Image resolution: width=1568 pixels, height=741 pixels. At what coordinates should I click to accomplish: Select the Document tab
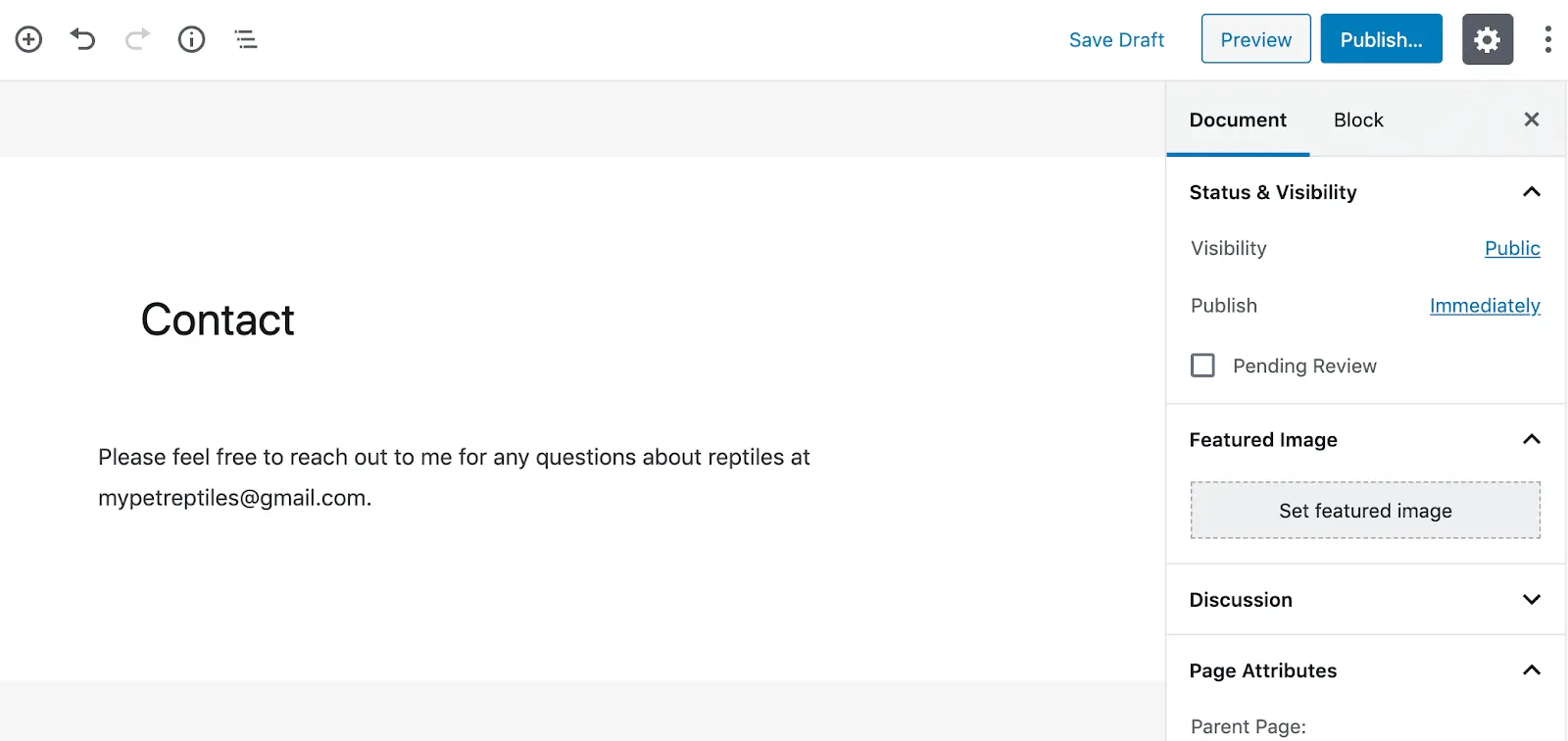[x=1238, y=120]
